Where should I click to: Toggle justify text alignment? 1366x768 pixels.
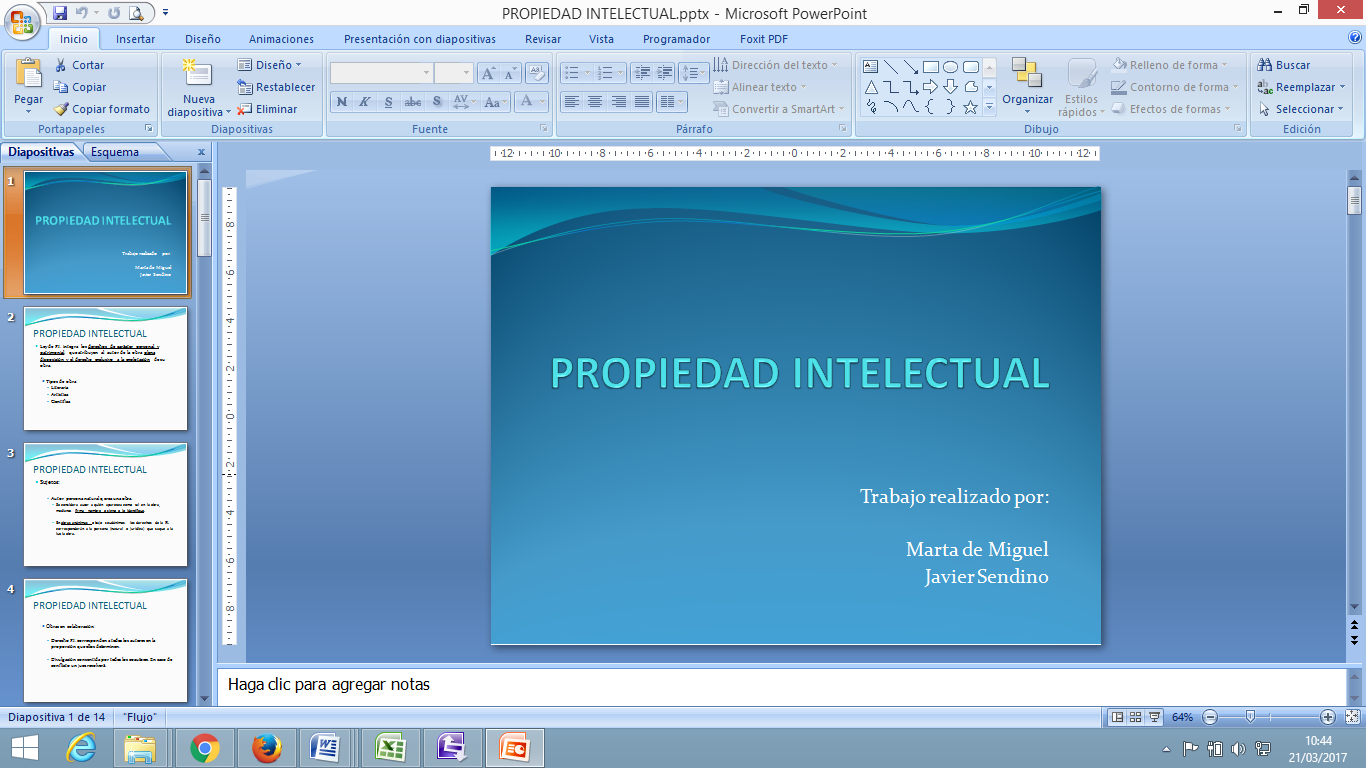[642, 102]
